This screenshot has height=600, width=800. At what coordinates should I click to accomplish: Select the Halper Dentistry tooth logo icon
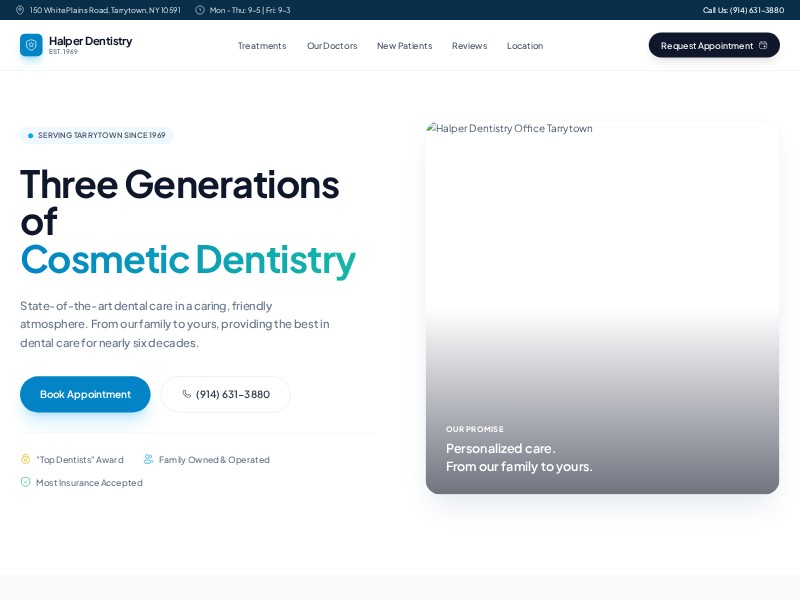pos(31,45)
